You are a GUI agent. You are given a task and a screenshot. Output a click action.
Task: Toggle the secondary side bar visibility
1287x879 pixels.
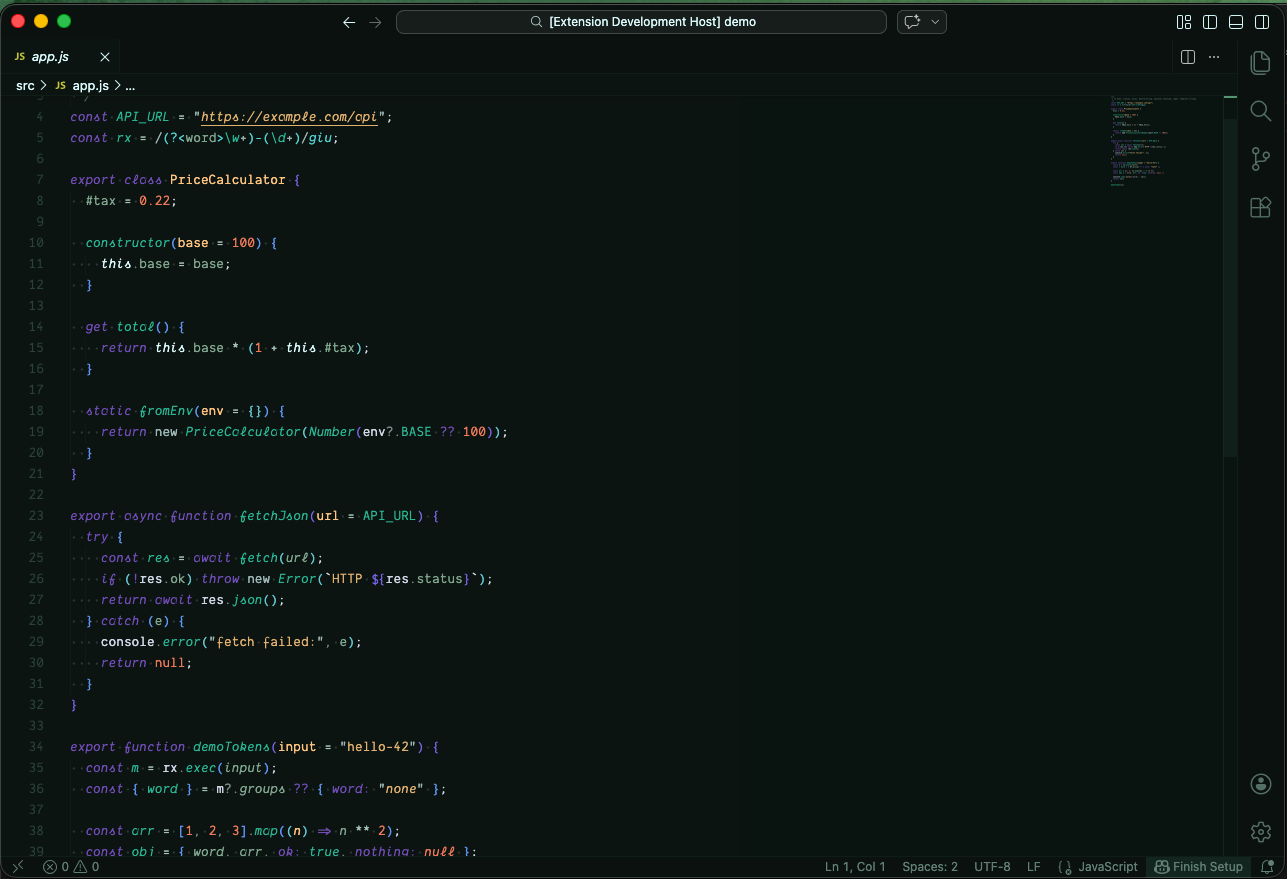pos(1262,21)
